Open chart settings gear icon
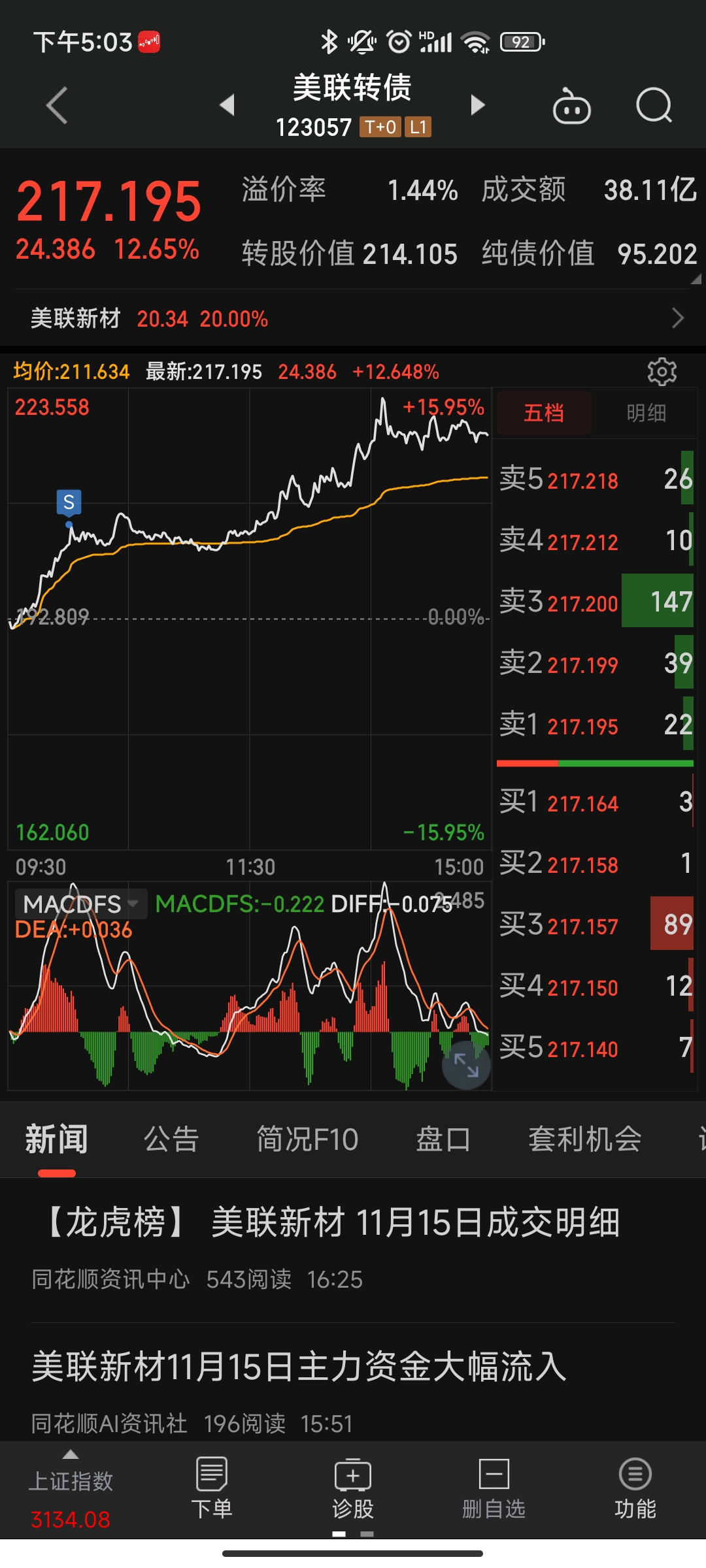 point(662,372)
